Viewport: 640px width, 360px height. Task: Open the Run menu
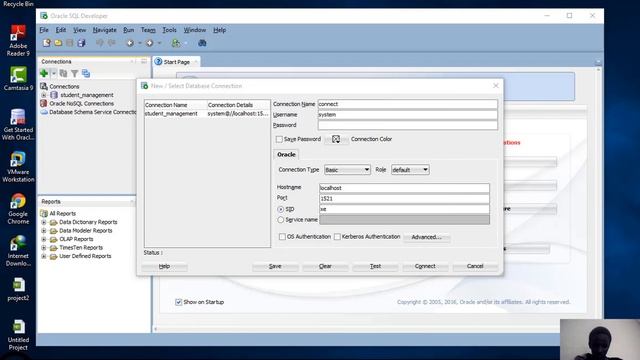[129, 30]
